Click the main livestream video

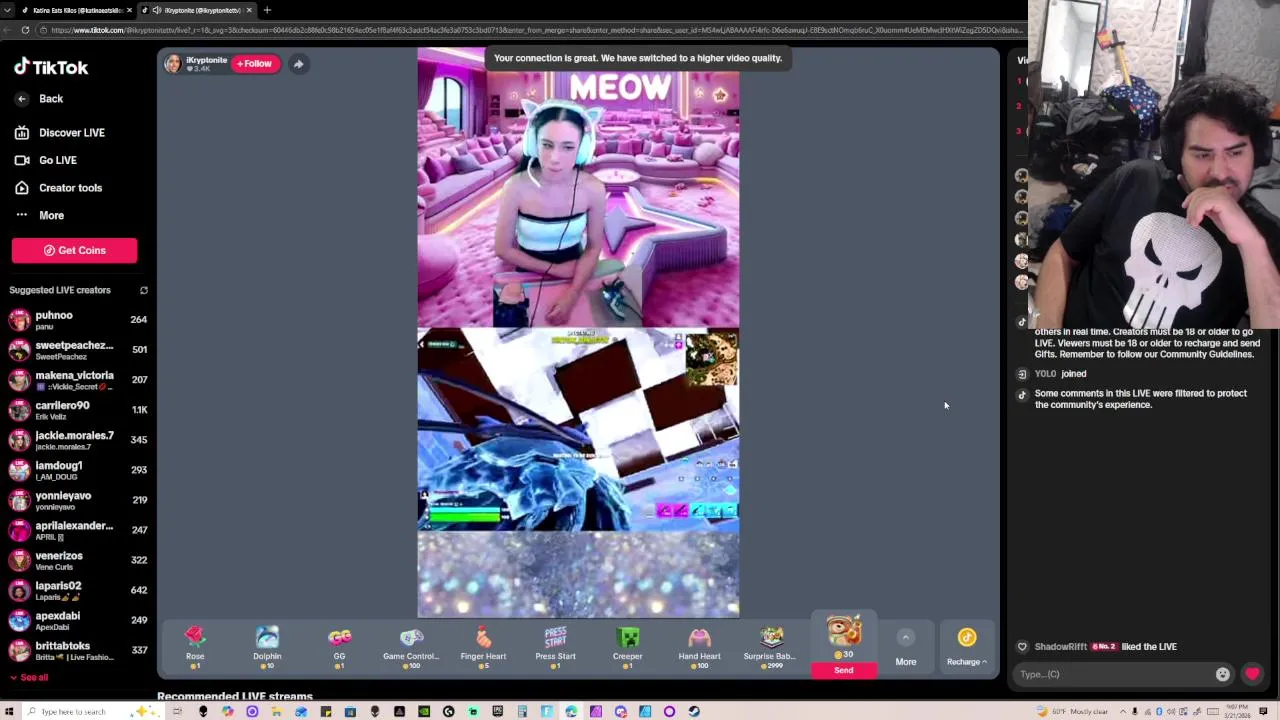point(578,333)
